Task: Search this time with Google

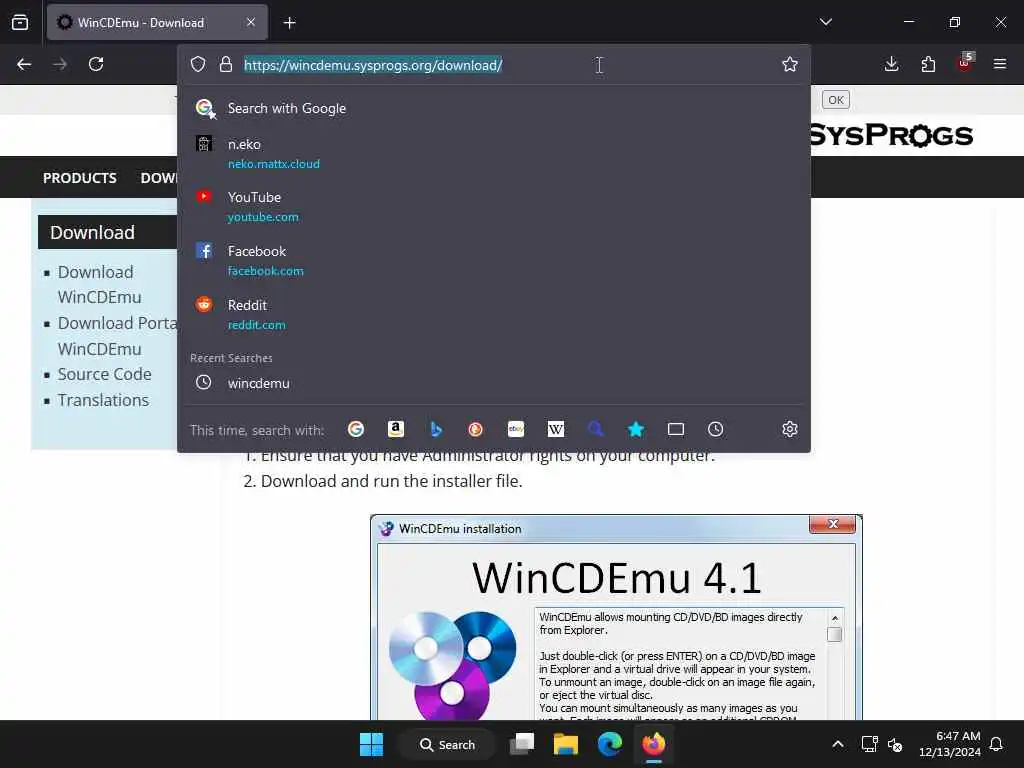Action: (356, 429)
